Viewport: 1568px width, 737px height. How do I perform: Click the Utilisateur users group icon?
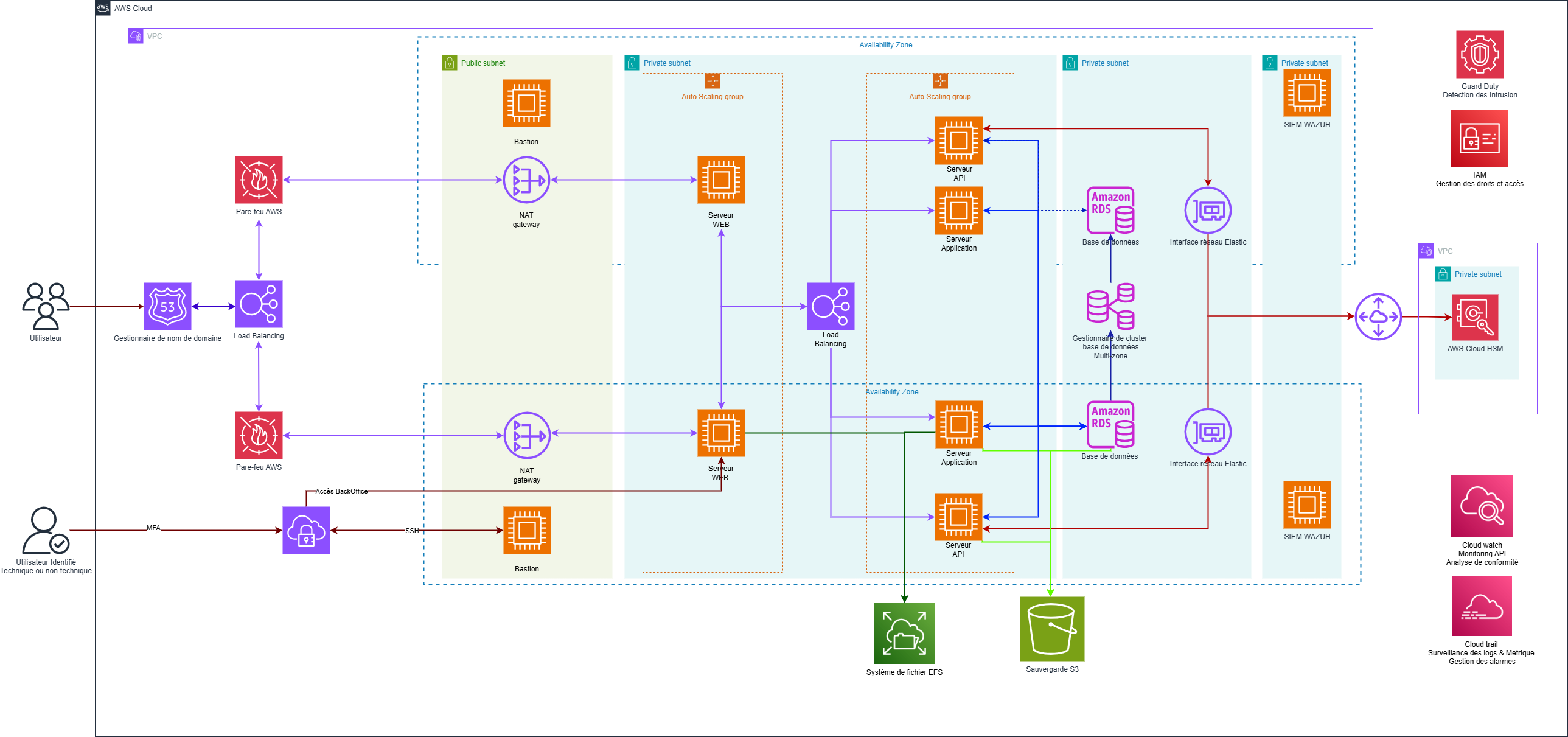46,306
